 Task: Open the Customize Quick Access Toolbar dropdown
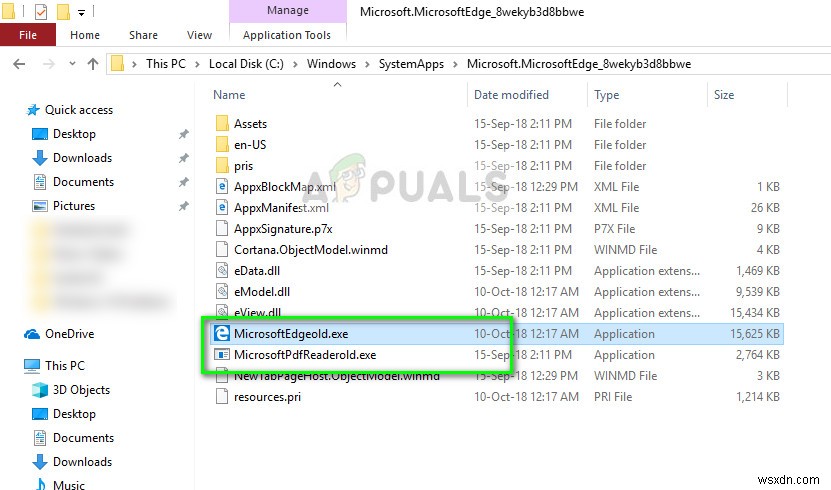point(81,12)
